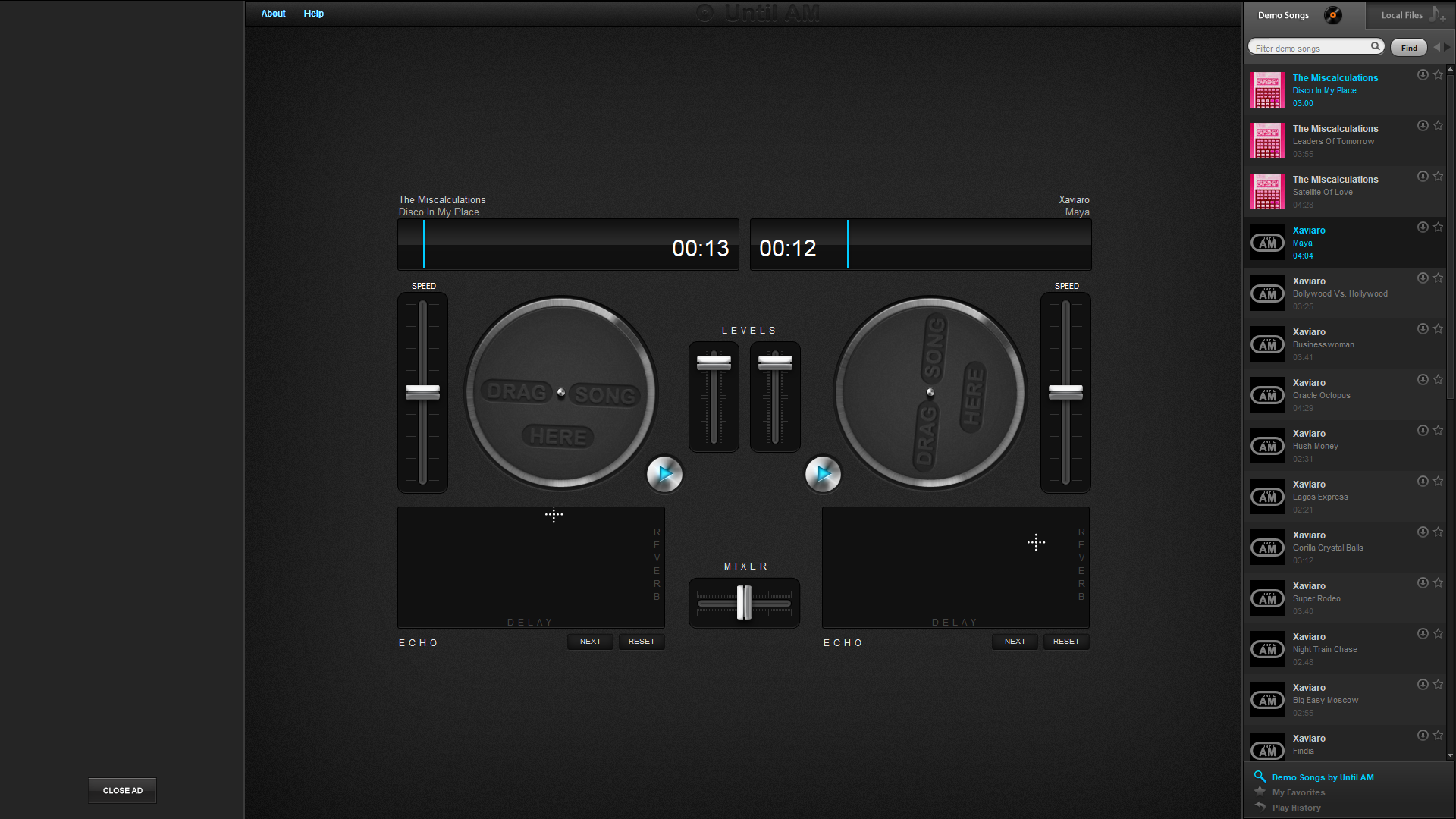Click the right echo effect pad

click(x=955, y=567)
